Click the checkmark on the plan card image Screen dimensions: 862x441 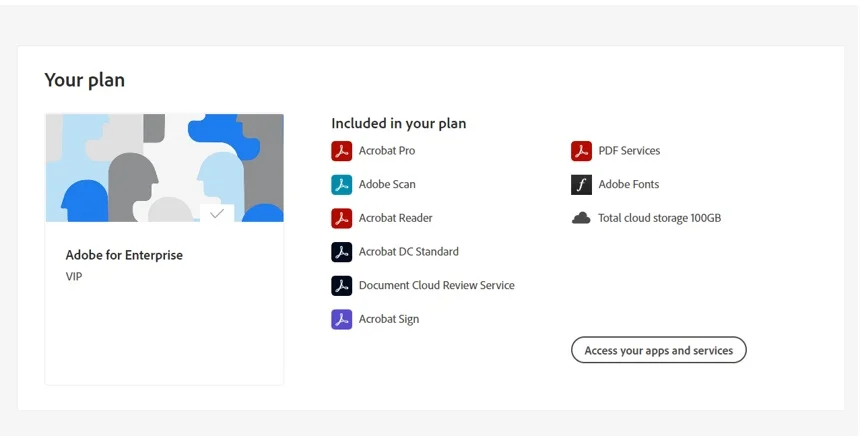[x=217, y=213]
